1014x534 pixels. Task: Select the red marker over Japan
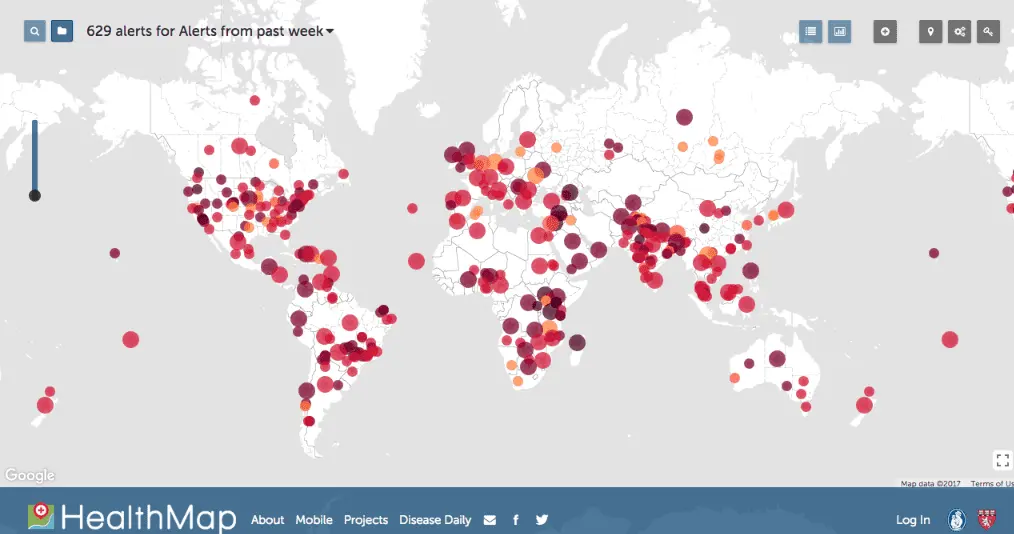[x=786, y=209]
